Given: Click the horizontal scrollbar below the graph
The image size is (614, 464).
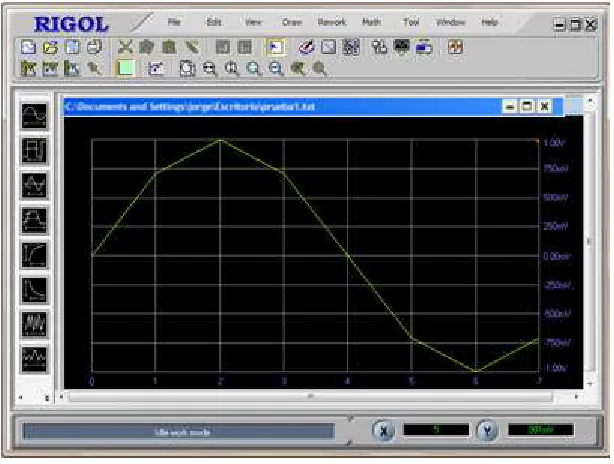Looking at the screenshot, I should (311, 397).
